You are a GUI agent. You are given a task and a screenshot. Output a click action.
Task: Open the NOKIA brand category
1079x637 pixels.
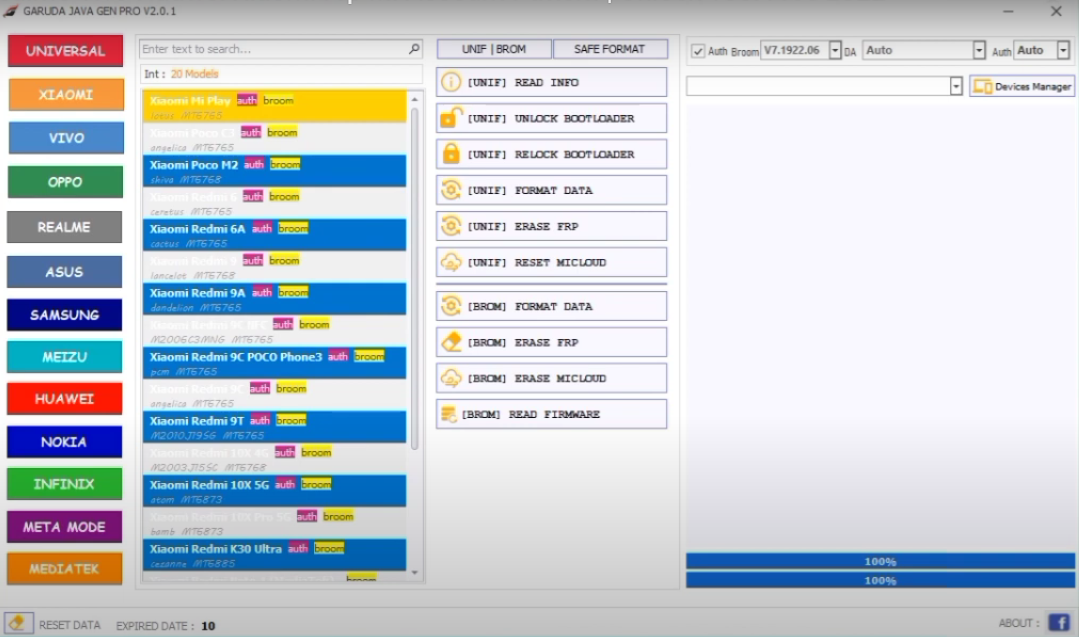(65, 442)
